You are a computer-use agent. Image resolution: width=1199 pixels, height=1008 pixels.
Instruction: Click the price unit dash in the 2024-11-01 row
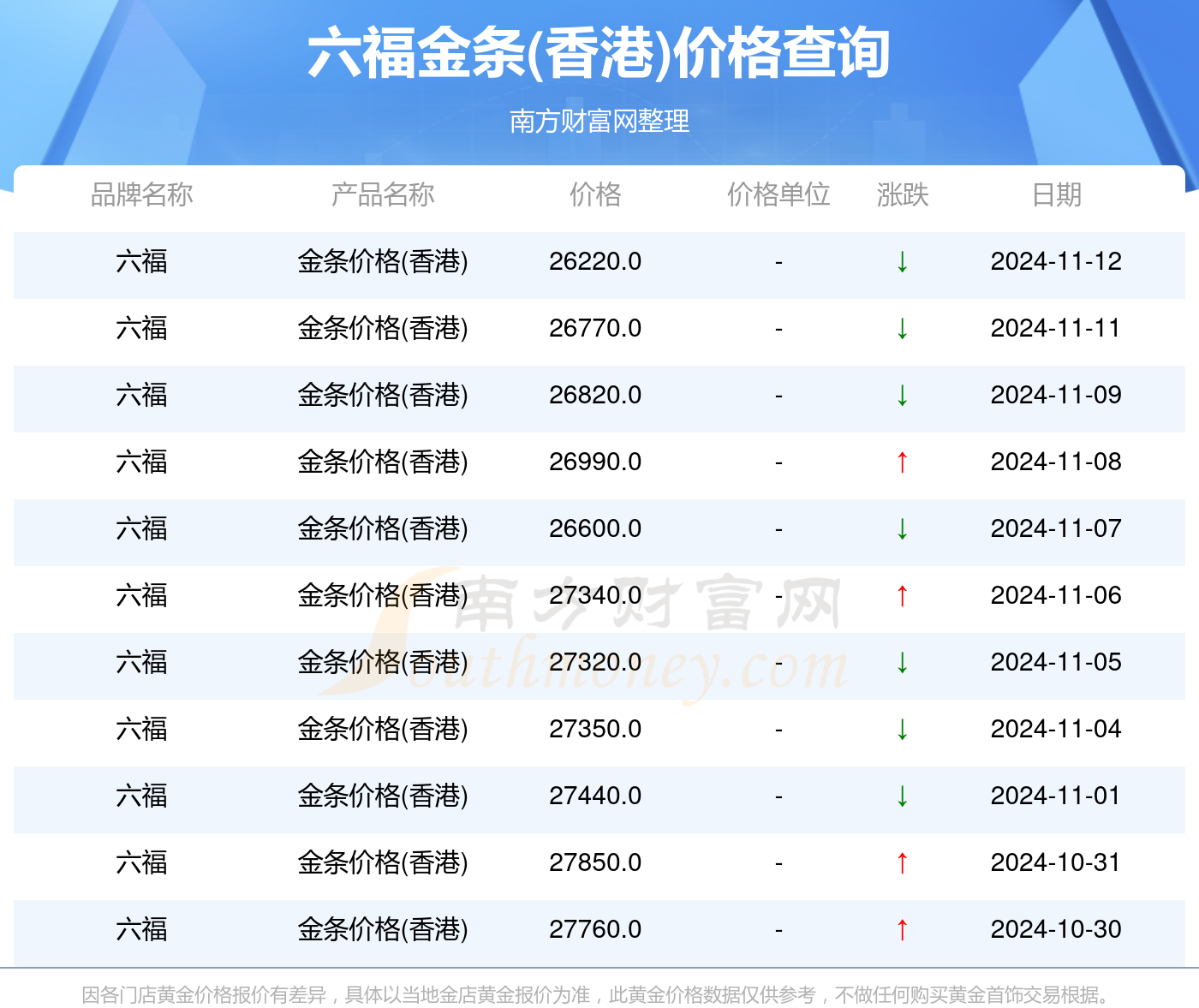(x=778, y=796)
